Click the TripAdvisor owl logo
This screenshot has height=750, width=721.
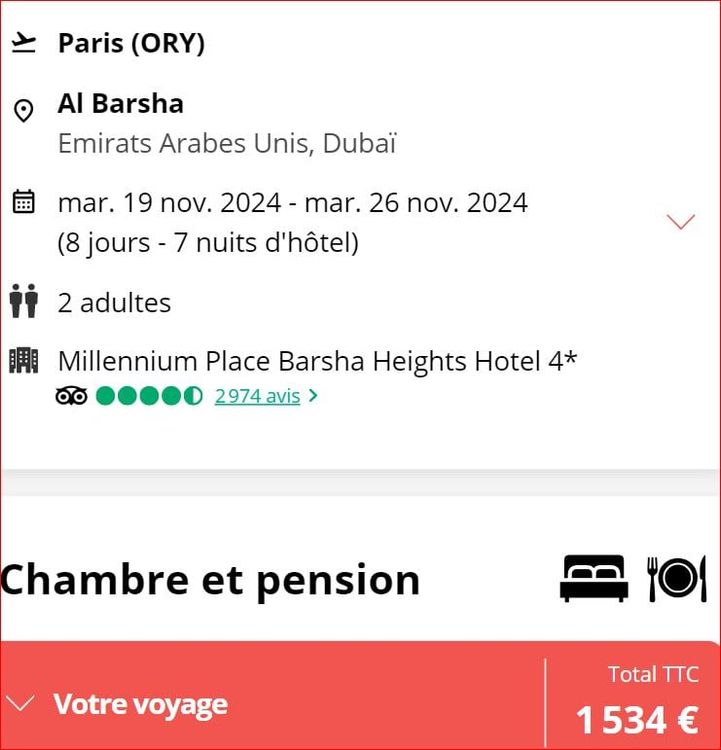pyautogui.click(x=71, y=396)
